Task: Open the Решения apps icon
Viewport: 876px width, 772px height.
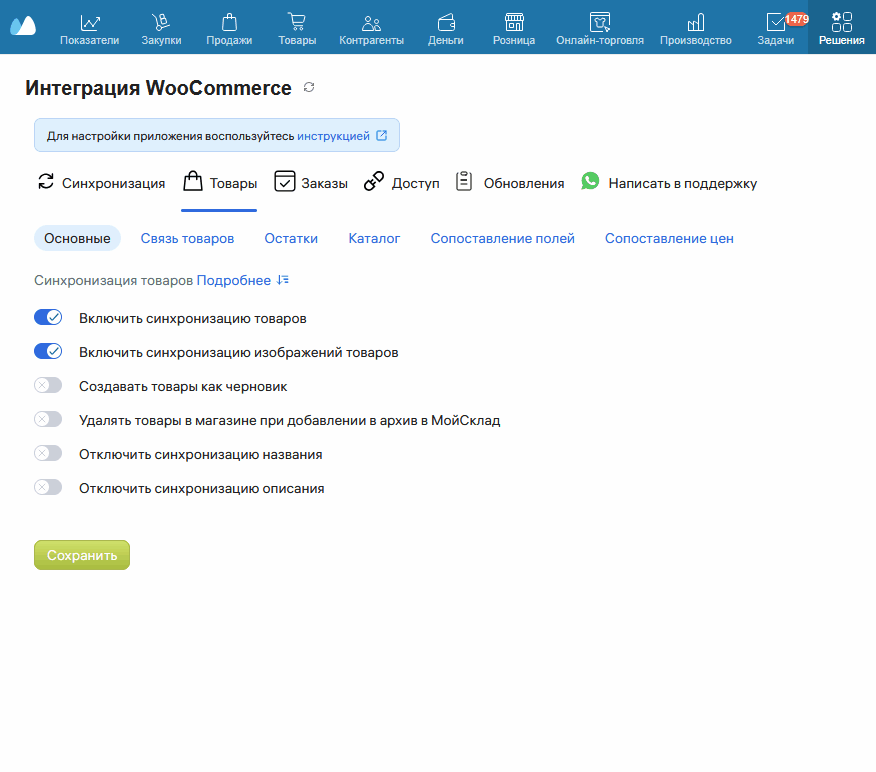Action: (842, 22)
